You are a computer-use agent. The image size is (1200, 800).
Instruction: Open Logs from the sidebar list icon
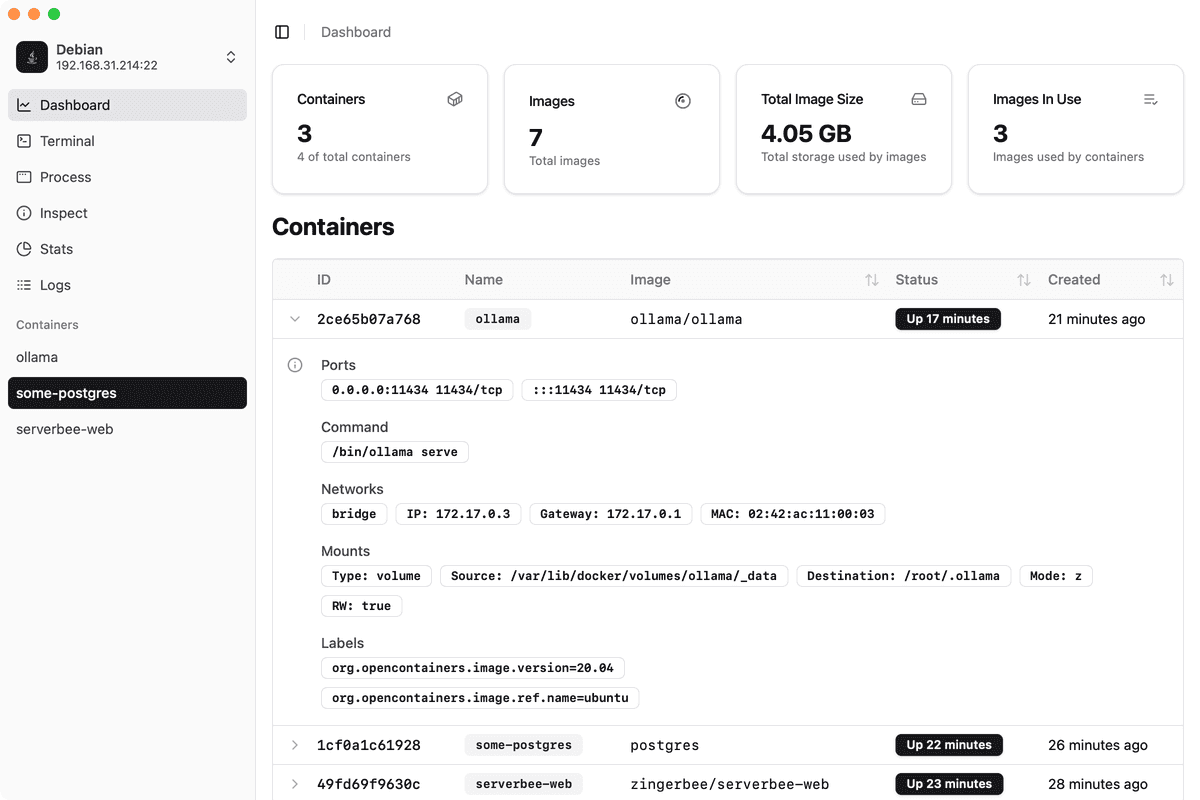(55, 285)
